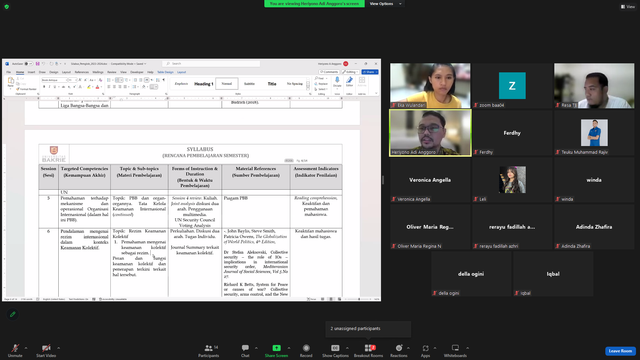Switch to the Design tab in Word
The image size is (640, 360).
(54, 72)
